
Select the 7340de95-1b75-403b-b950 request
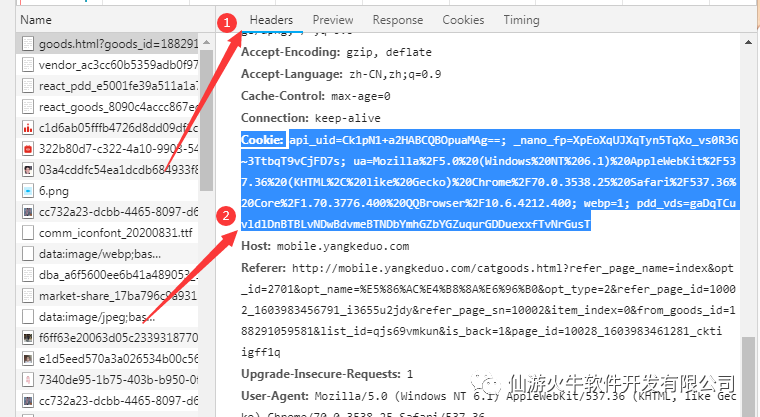click(109, 380)
